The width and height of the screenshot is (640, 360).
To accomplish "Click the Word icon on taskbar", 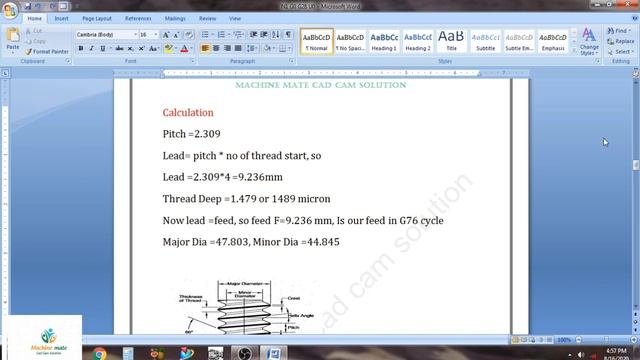I will click(x=273, y=353).
